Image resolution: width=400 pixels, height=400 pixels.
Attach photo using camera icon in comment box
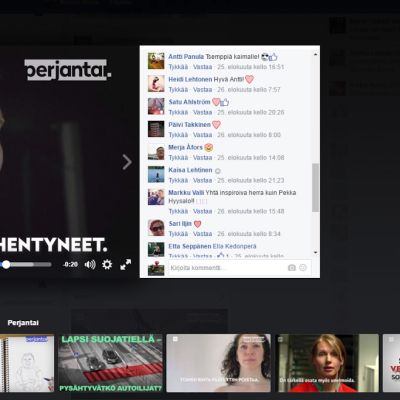tap(292, 268)
